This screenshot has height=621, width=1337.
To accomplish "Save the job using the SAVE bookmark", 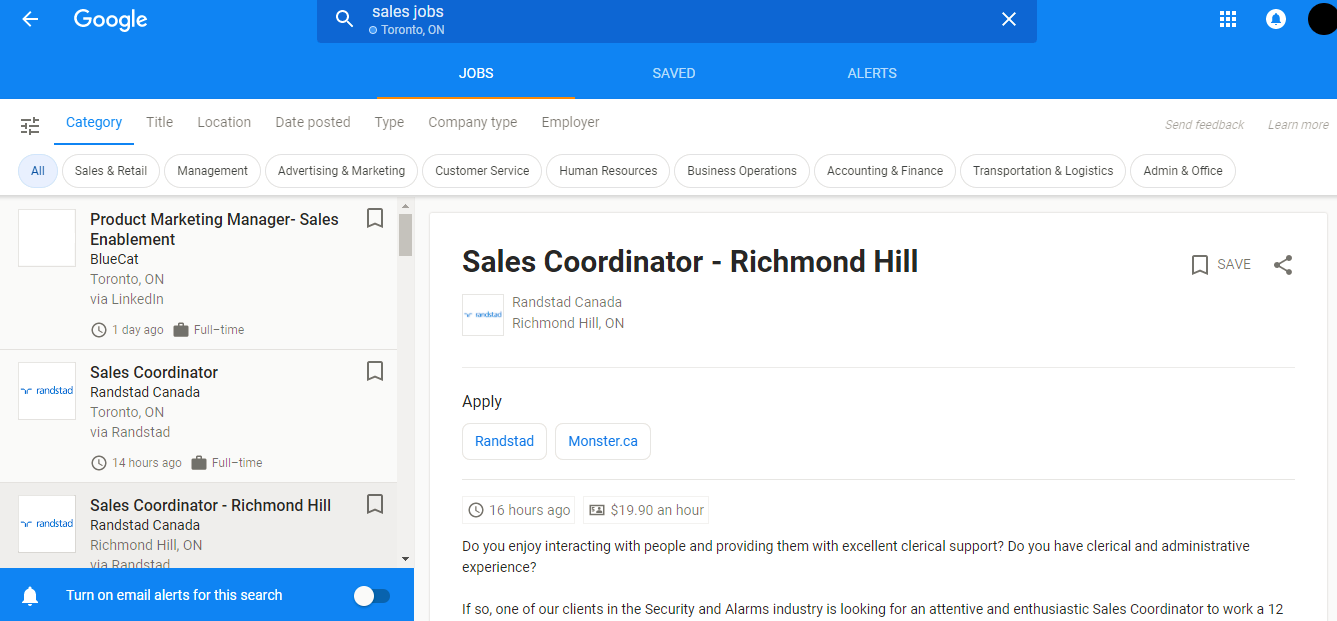I will tap(1221, 265).
